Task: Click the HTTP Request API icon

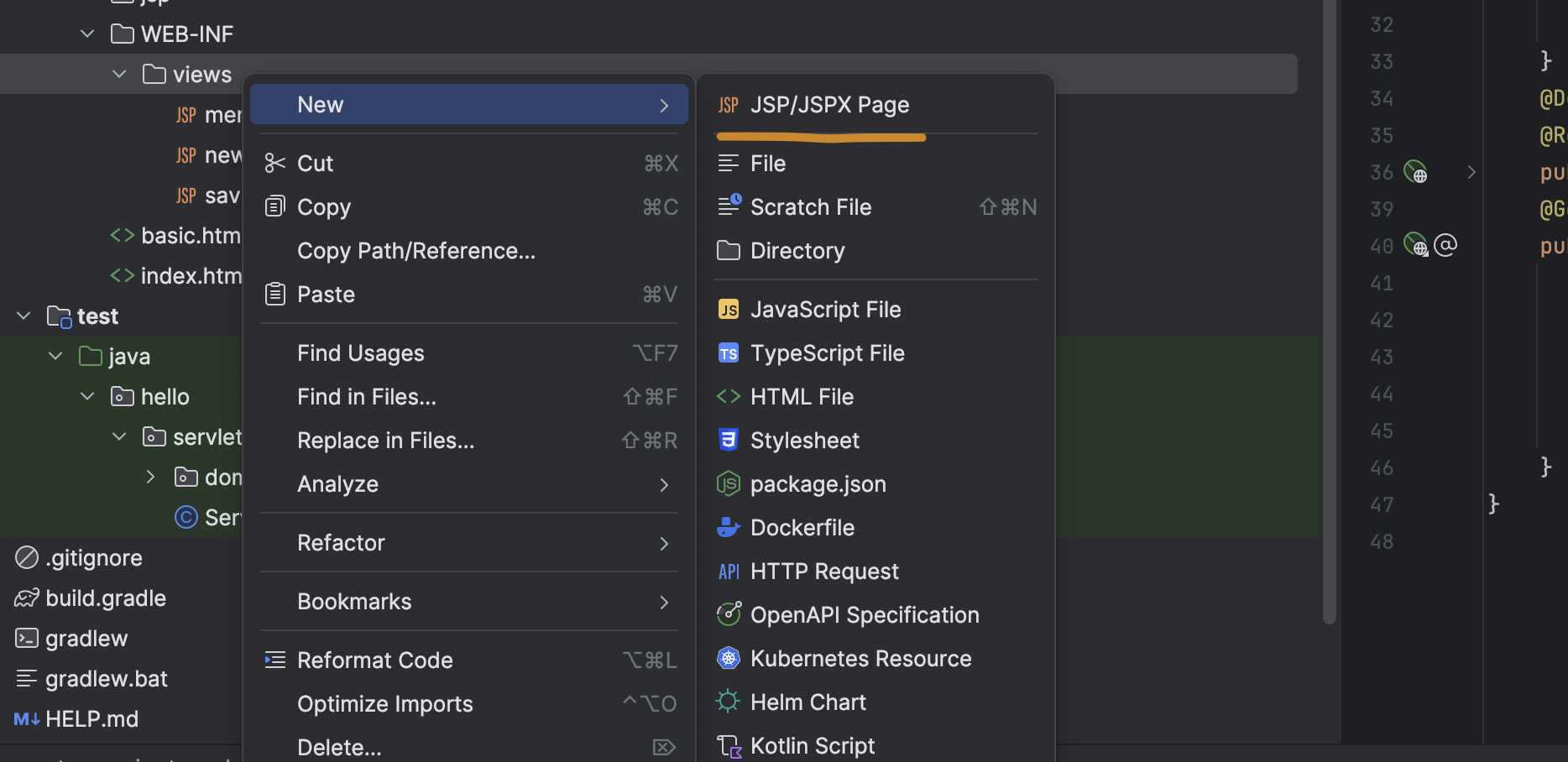Action: pyautogui.click(x=729, y=571)
